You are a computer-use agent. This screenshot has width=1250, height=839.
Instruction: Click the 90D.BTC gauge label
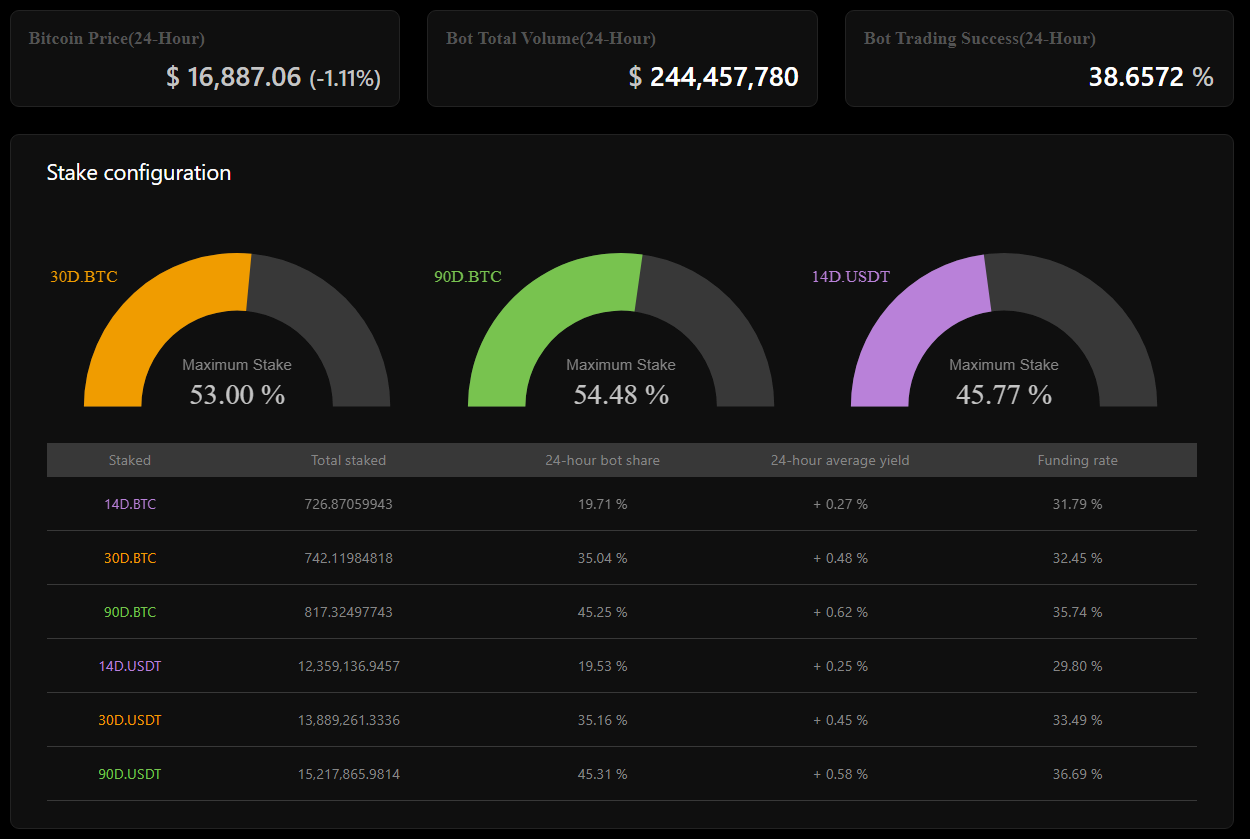pyautogui.click(x=468, y=277)
